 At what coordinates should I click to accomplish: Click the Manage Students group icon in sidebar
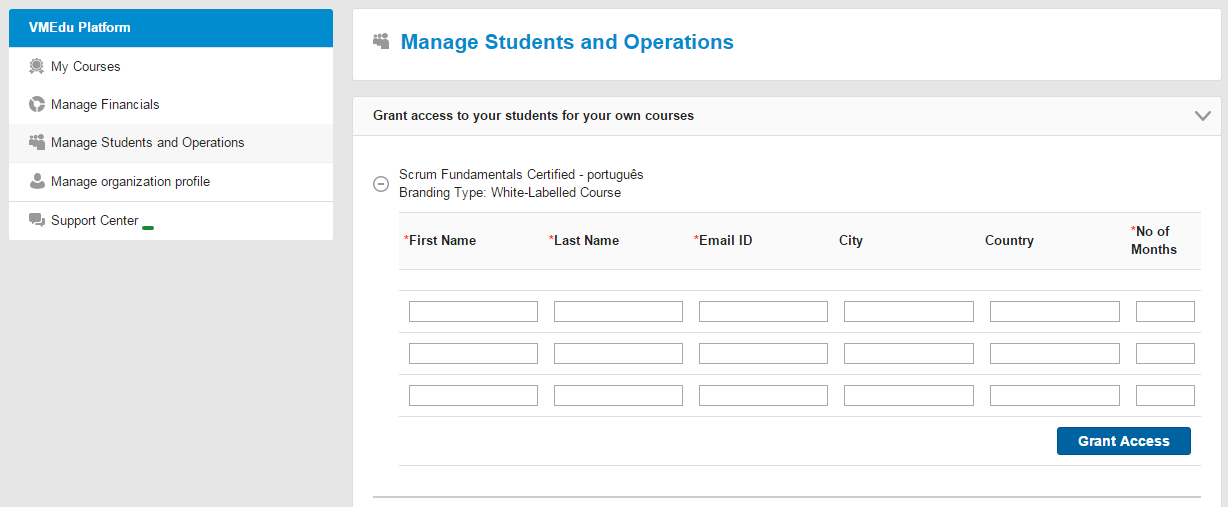37,143
